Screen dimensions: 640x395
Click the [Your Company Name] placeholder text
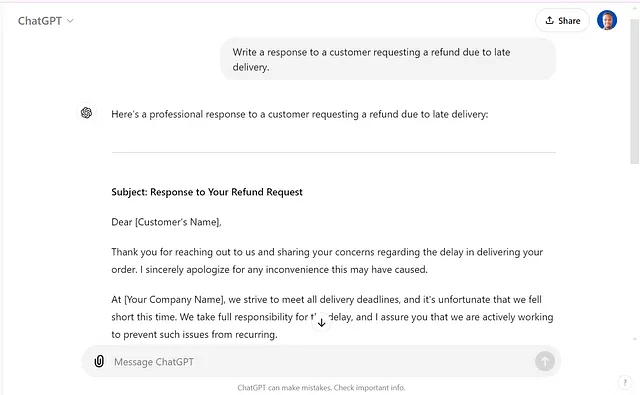[174, 300]
